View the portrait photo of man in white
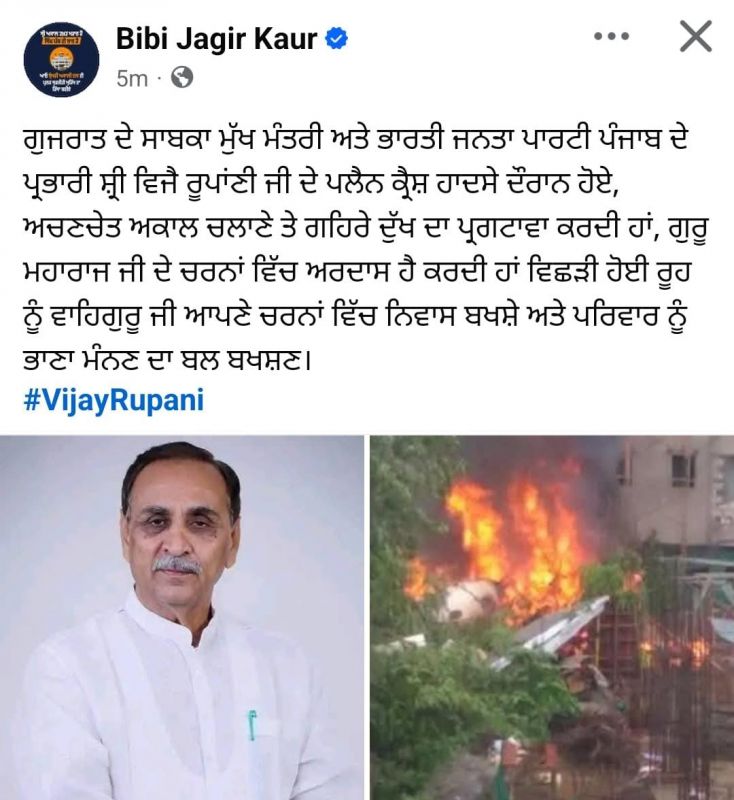This screenshot has height=800, width=734. (182, 618)
